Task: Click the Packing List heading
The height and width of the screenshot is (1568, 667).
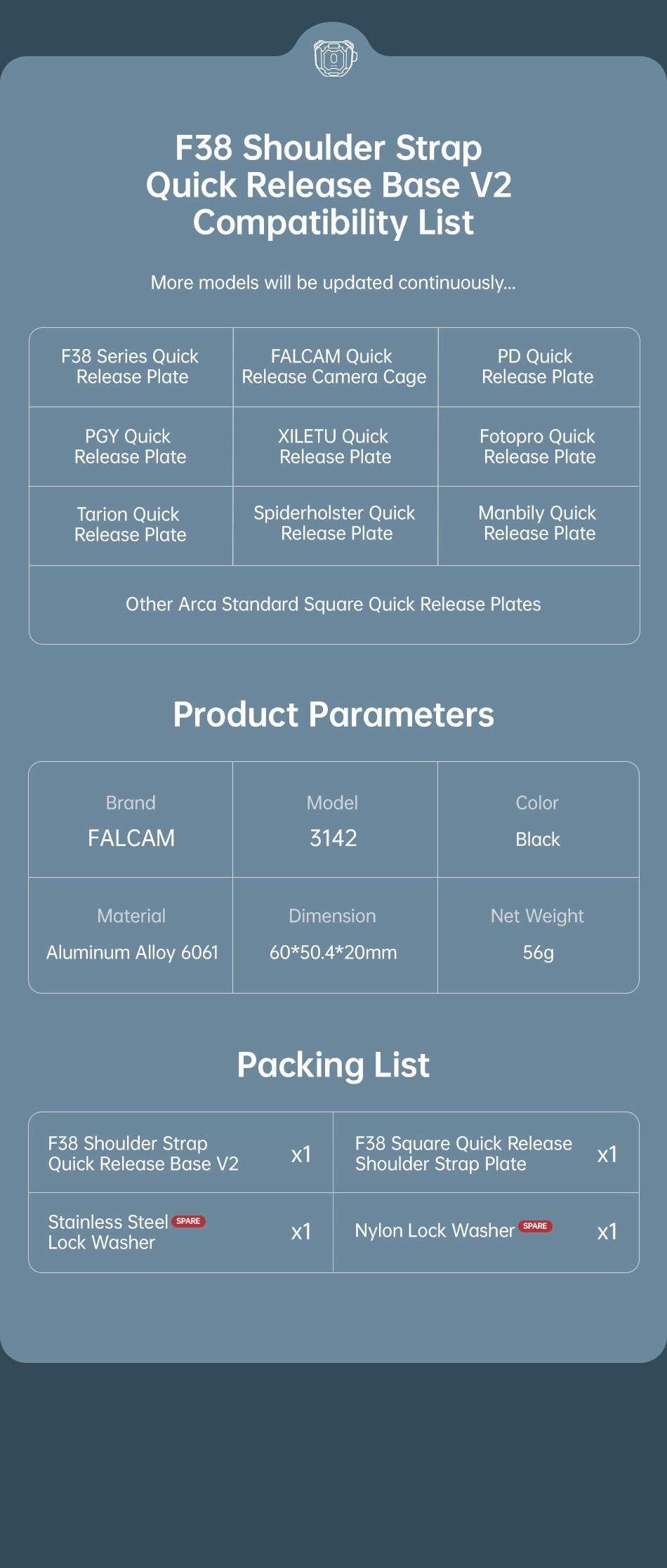Action: tap(333, 1065)
